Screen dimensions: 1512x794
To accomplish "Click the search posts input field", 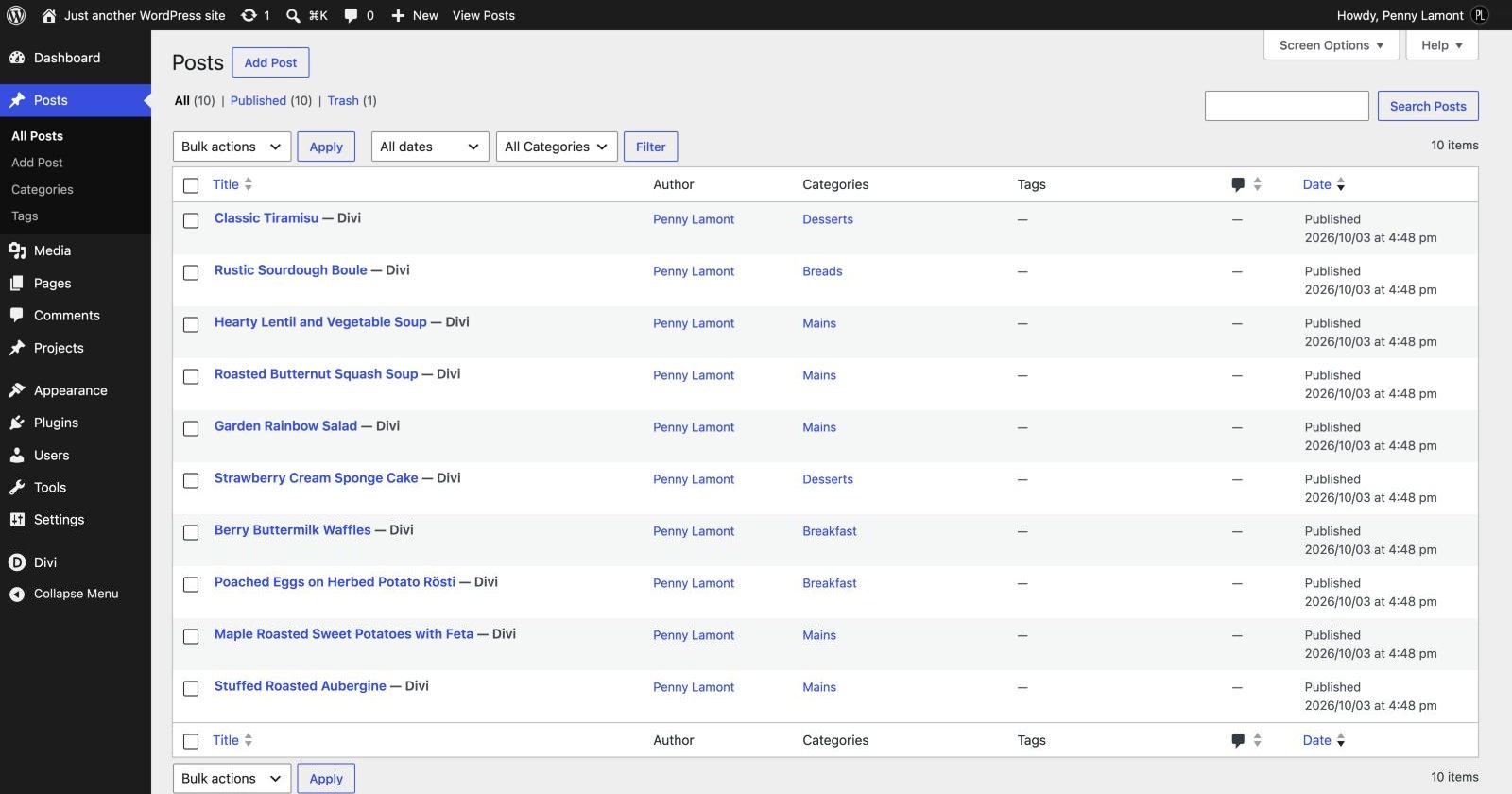I will click(x=1286, y=106).
